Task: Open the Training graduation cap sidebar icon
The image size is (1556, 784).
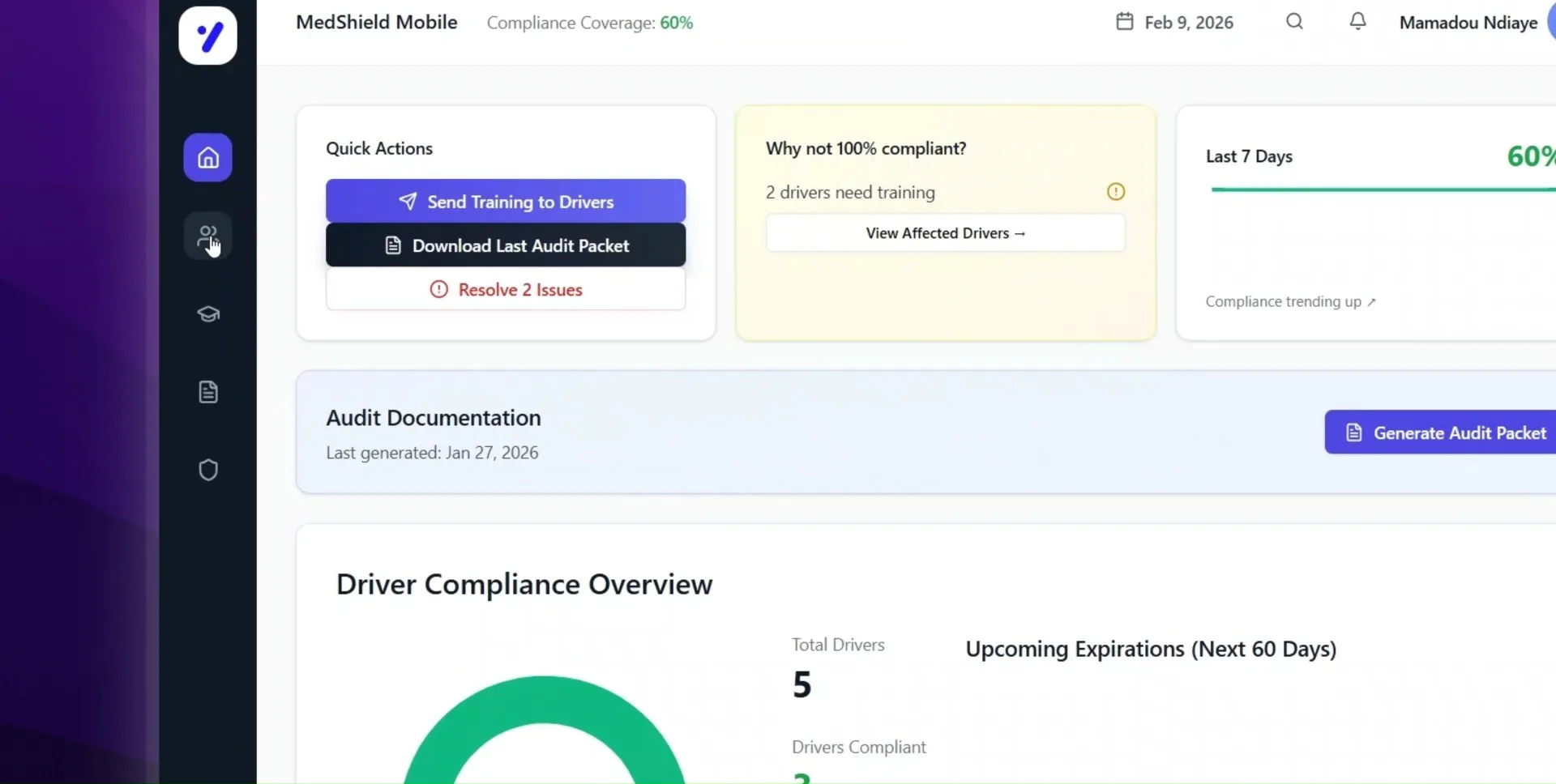Action: coord(207,314)
